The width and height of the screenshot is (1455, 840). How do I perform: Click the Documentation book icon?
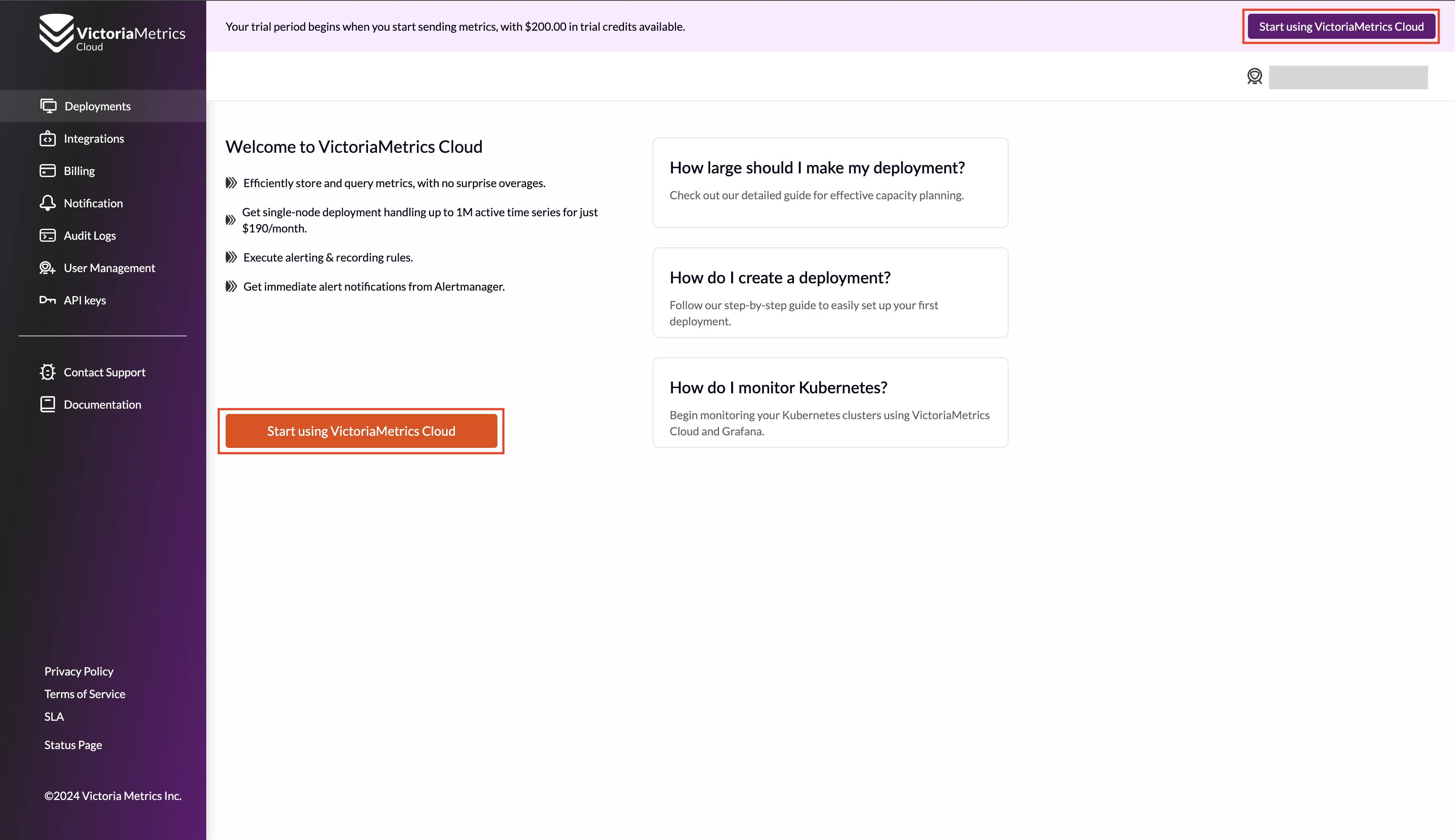click(x=48, y=404)
